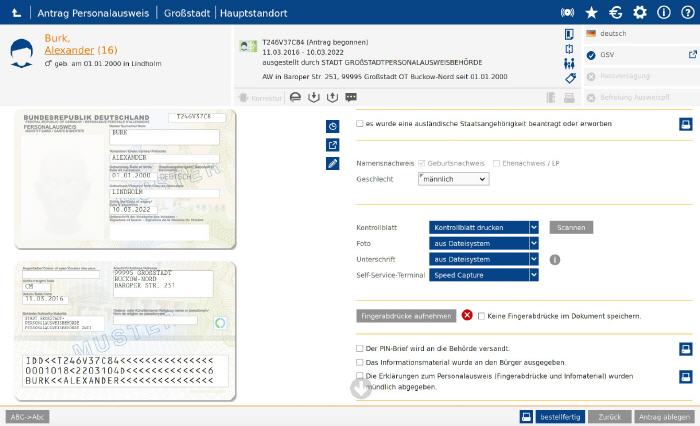Click the pencil edit icon beside ID preview
Viewport: 700px width, 426px height.
(x=333, y=163)
